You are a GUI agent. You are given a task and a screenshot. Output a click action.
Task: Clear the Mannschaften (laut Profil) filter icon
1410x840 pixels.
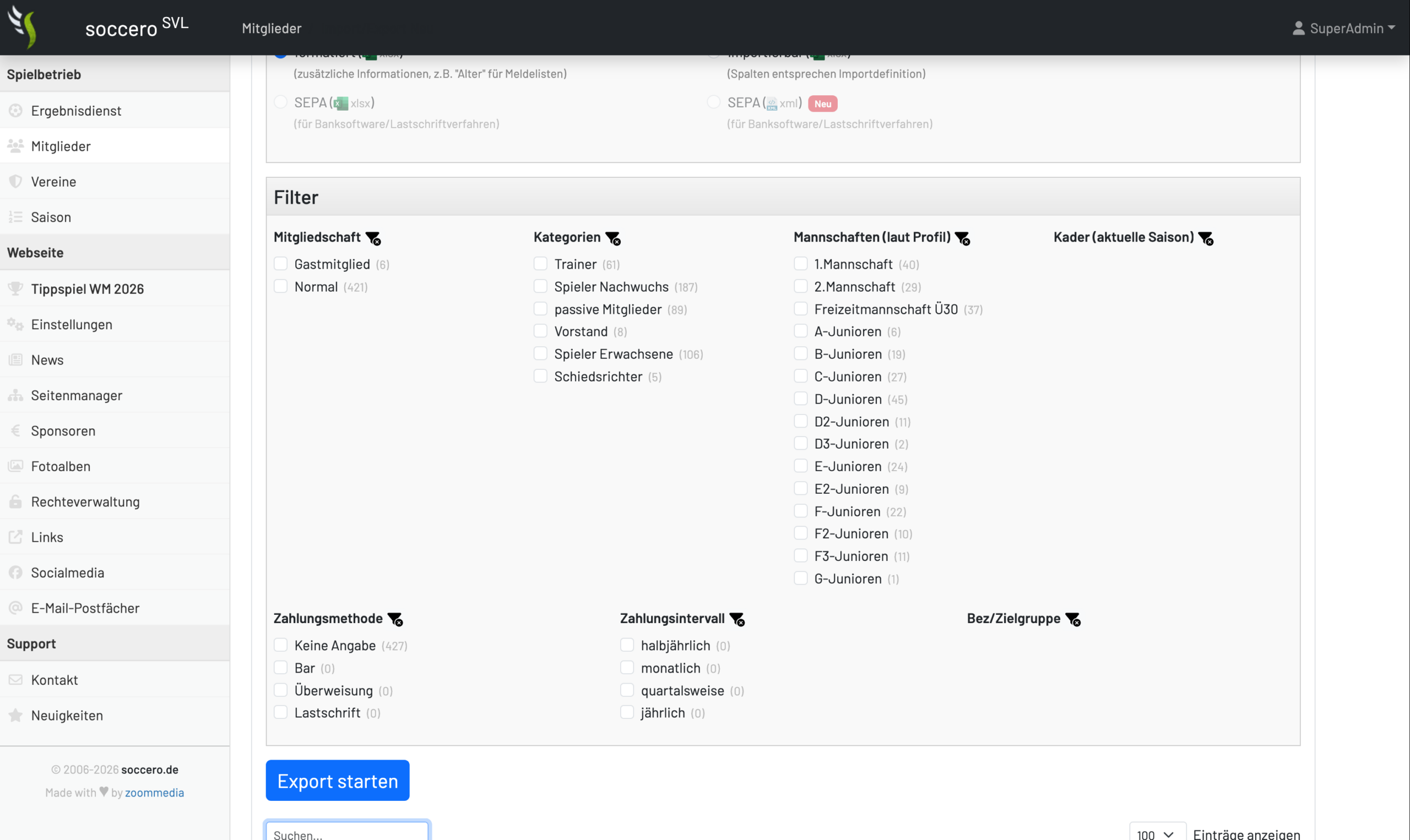click(x=963, y=238)
